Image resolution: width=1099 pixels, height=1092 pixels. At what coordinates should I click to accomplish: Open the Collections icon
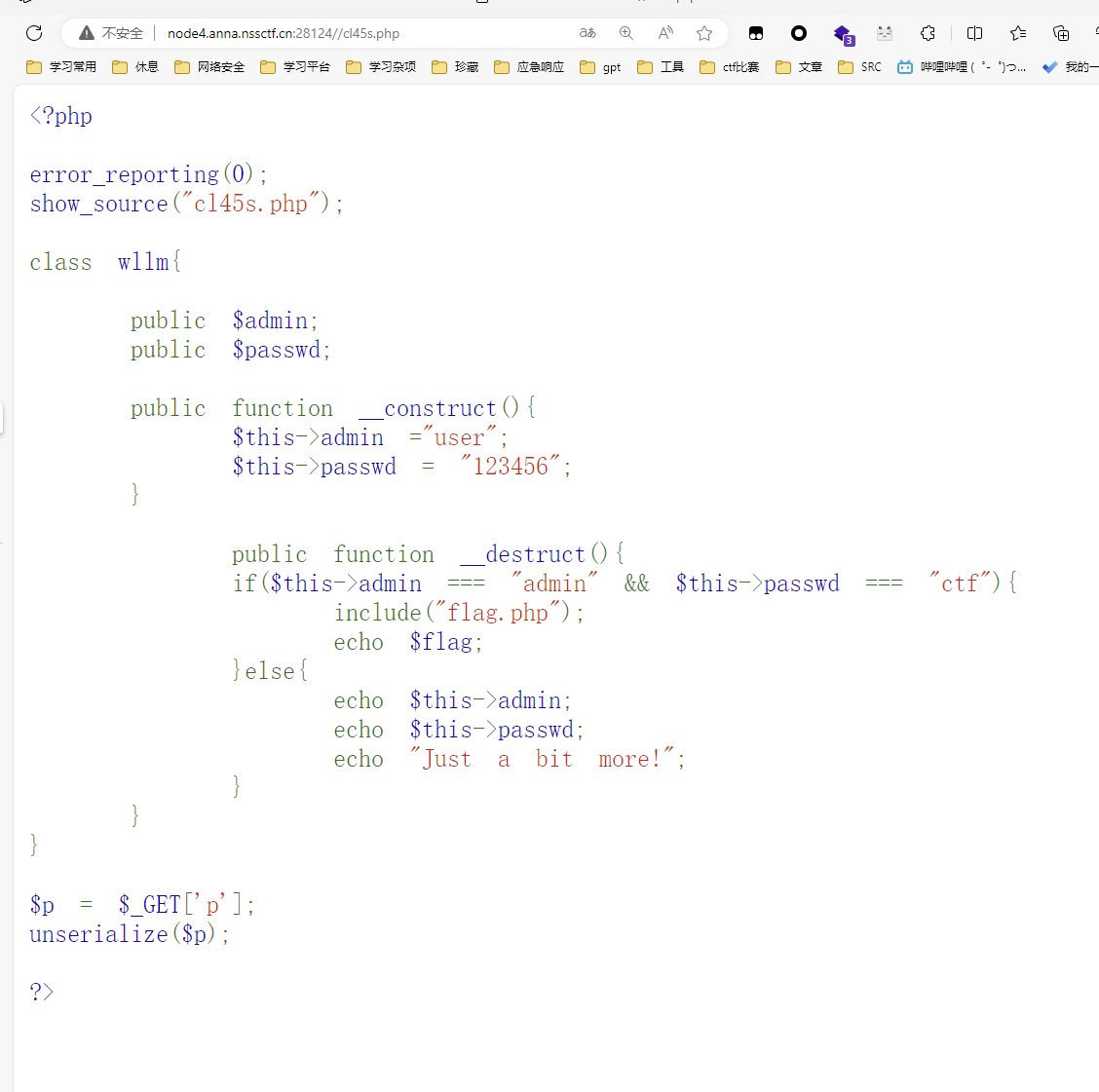tap(1061, 33)
